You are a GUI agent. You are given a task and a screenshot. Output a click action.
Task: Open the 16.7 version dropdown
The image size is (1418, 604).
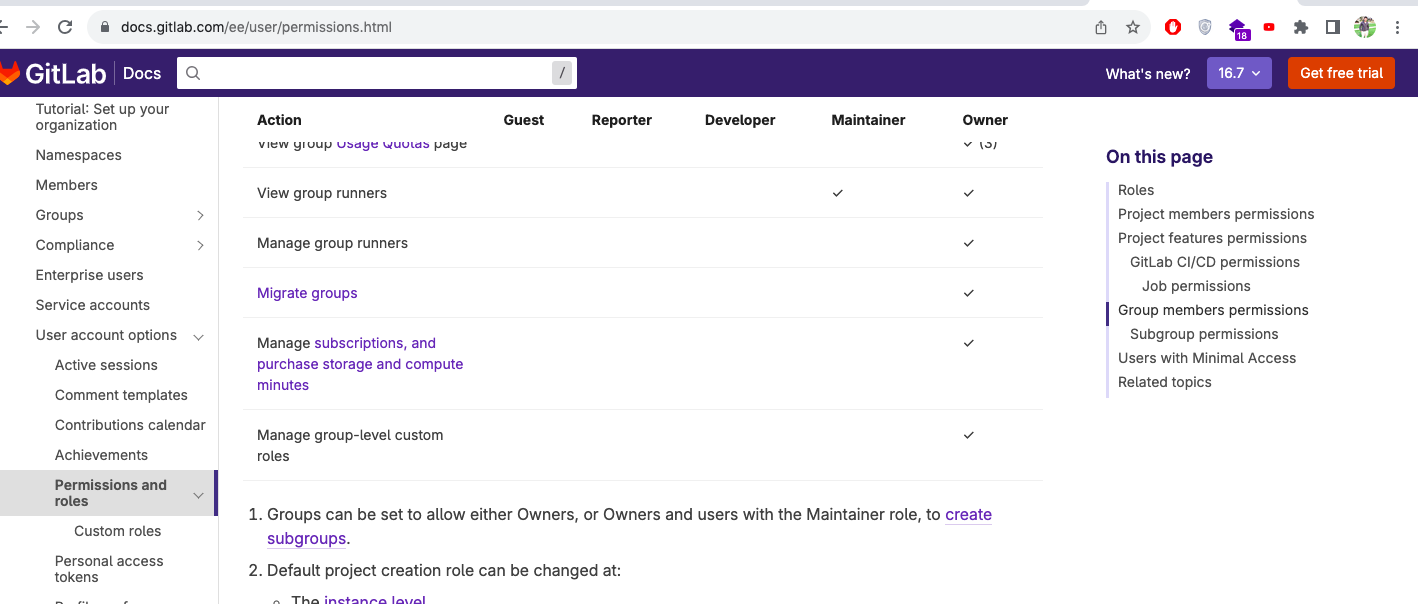pos(1239,73)
